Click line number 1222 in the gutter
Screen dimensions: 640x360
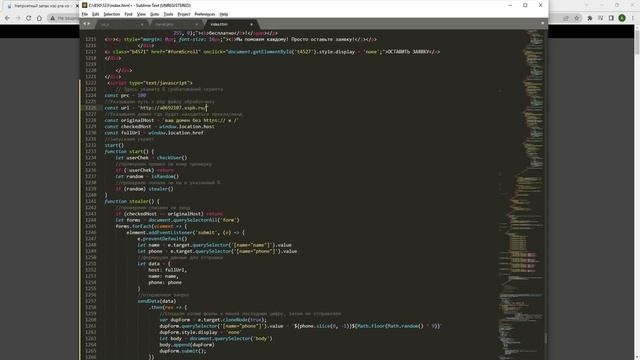point(91,83)
